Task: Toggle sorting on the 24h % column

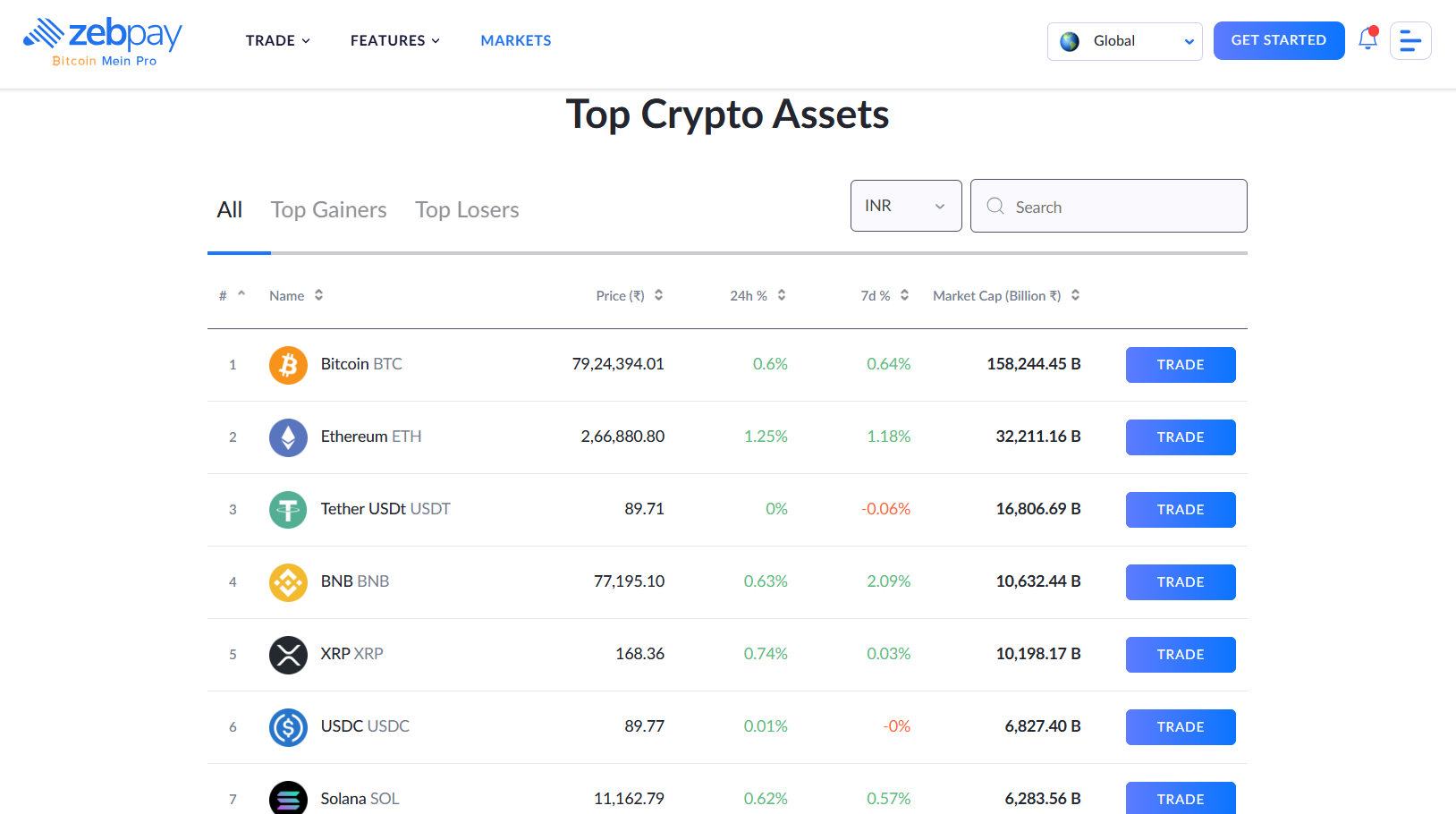Action: [781, 294]
